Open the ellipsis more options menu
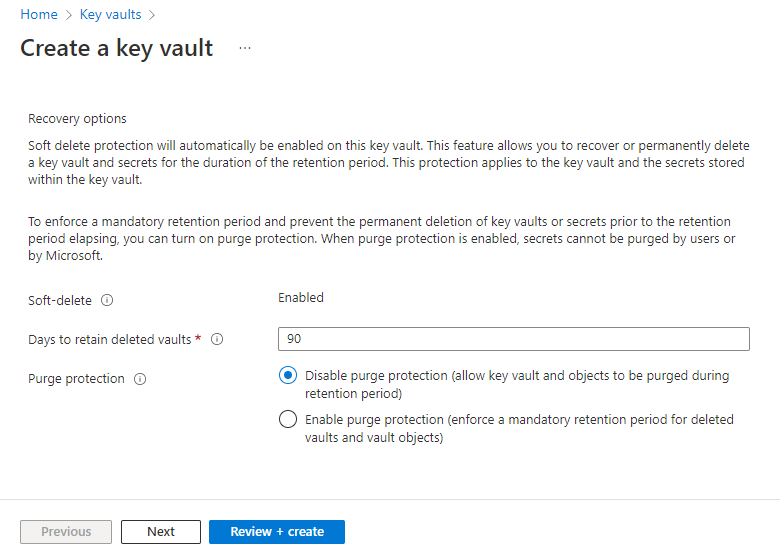780x555 pixels. (245, 48)
